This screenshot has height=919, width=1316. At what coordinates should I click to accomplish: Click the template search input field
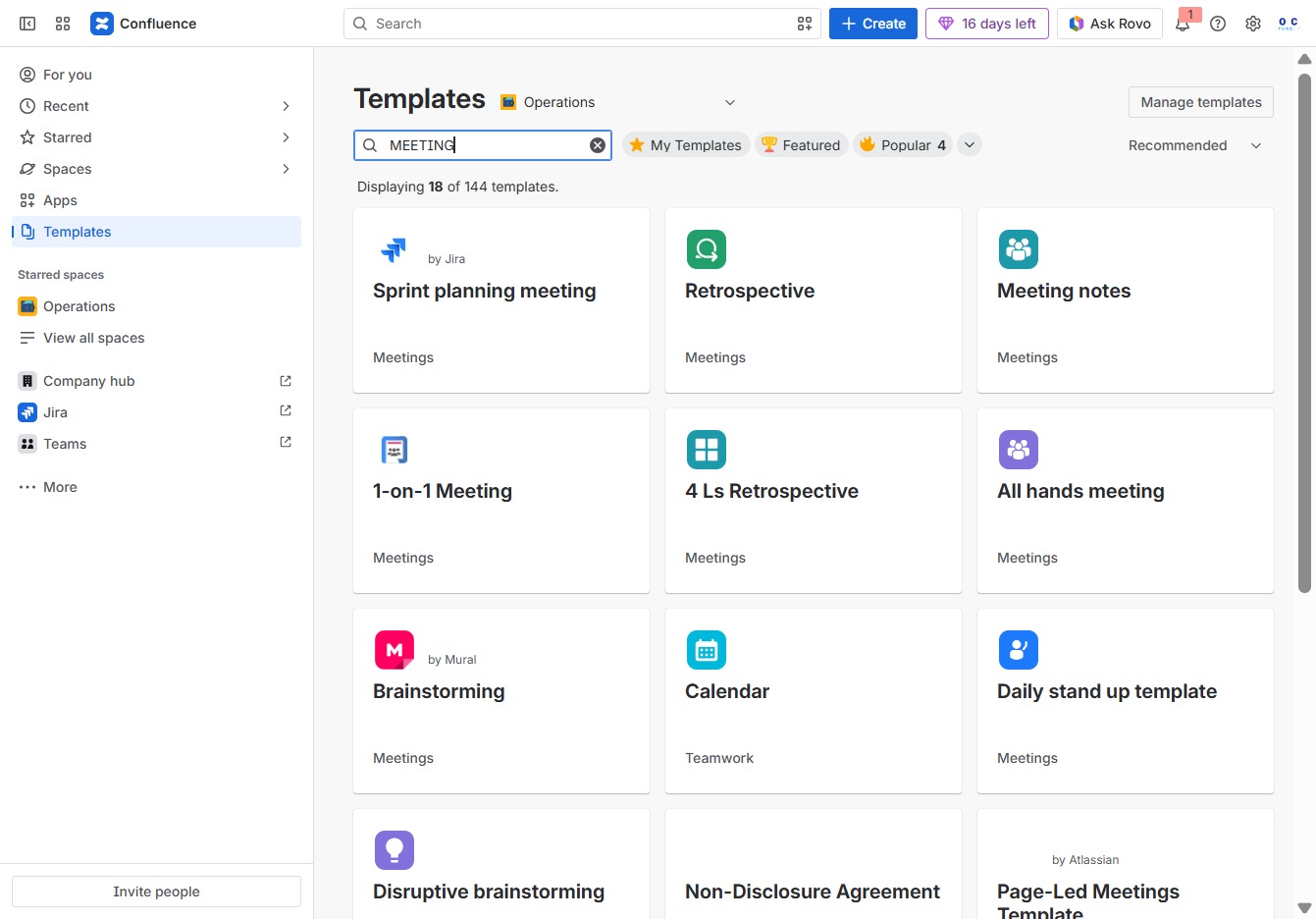[x=483, y=145]
